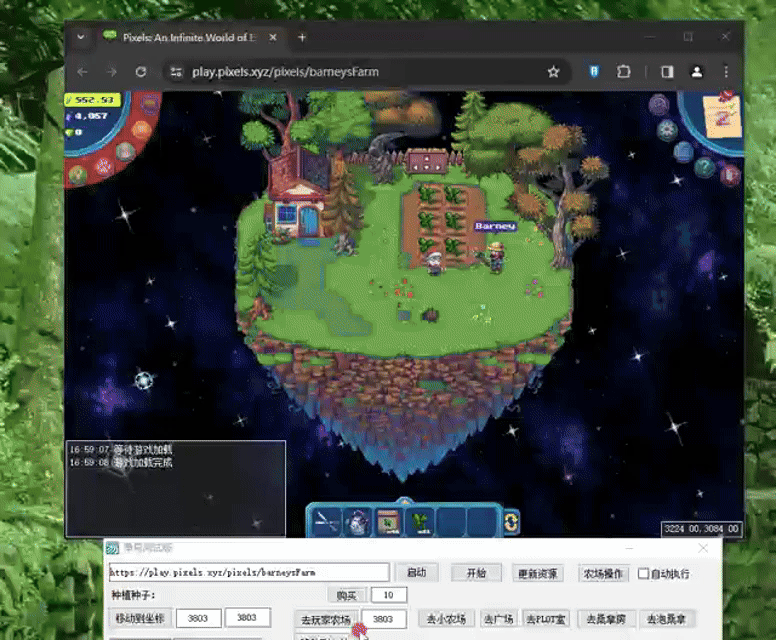Image resolution: width=776 pixels, height=640 pixels.
Task: Click the last 去 destination button
Action: click(667, 619)
